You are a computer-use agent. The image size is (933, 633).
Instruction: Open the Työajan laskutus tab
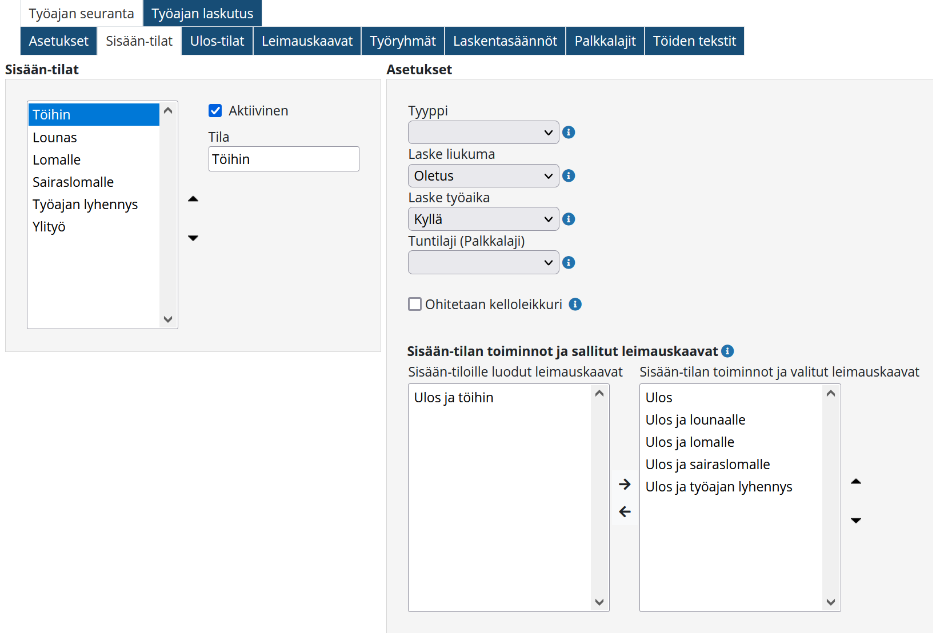pyautogui.click(x=202, y=14)
